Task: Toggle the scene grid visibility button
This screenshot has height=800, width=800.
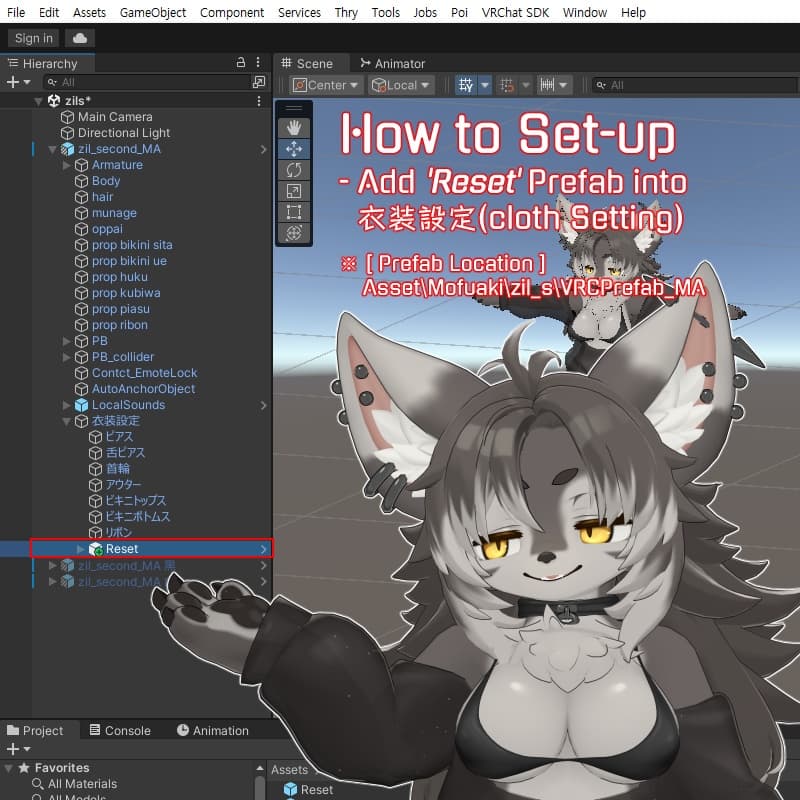Action: point(466,85)
